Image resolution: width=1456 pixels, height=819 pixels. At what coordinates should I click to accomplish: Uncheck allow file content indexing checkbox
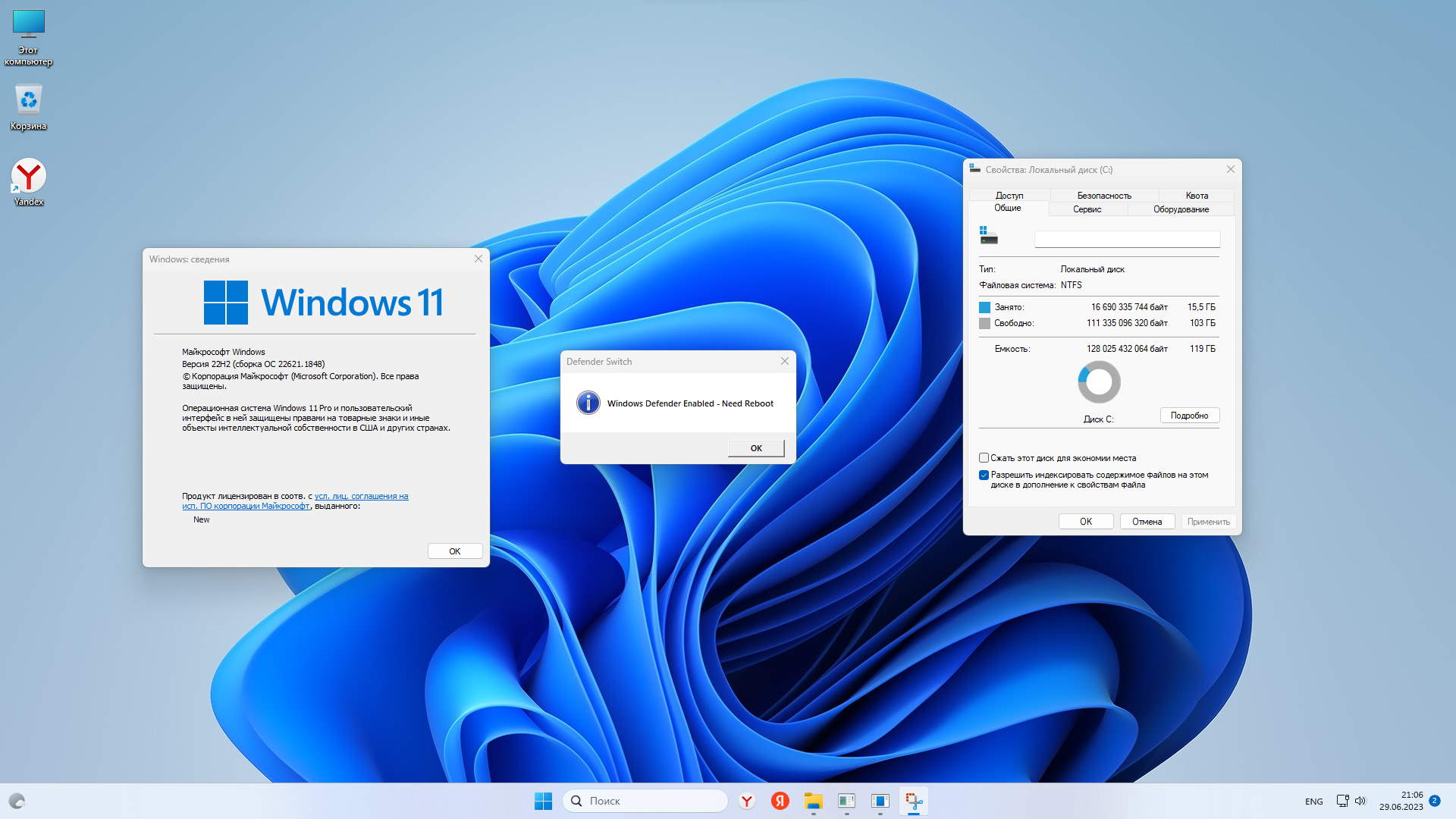coord(984,475)
